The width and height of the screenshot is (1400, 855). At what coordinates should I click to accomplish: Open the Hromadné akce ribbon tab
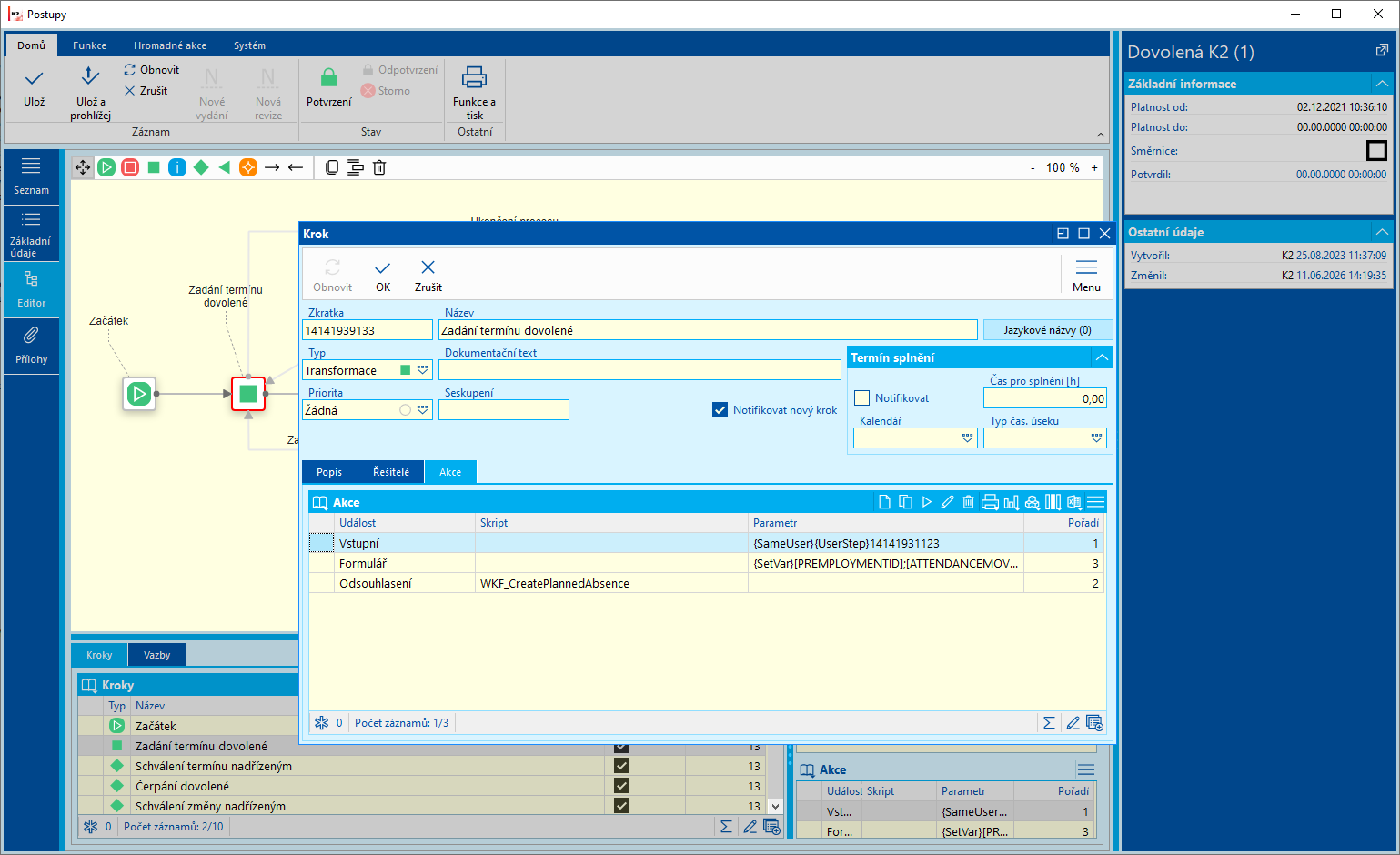170,45
